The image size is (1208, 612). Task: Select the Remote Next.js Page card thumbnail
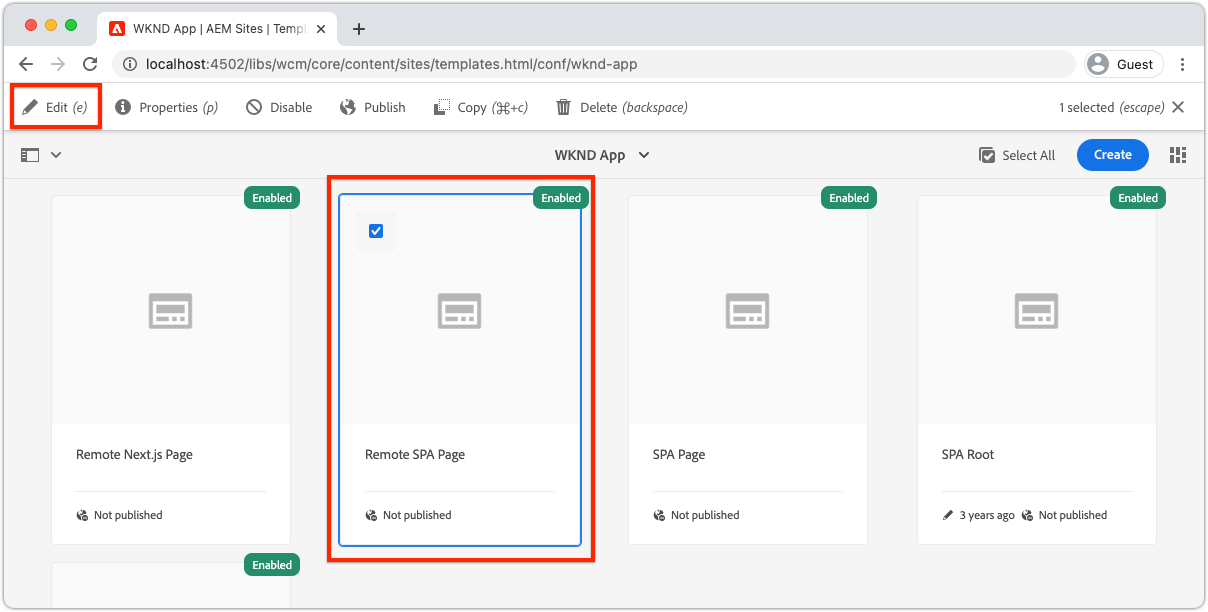pyautogui.click(x=171, y=310)
